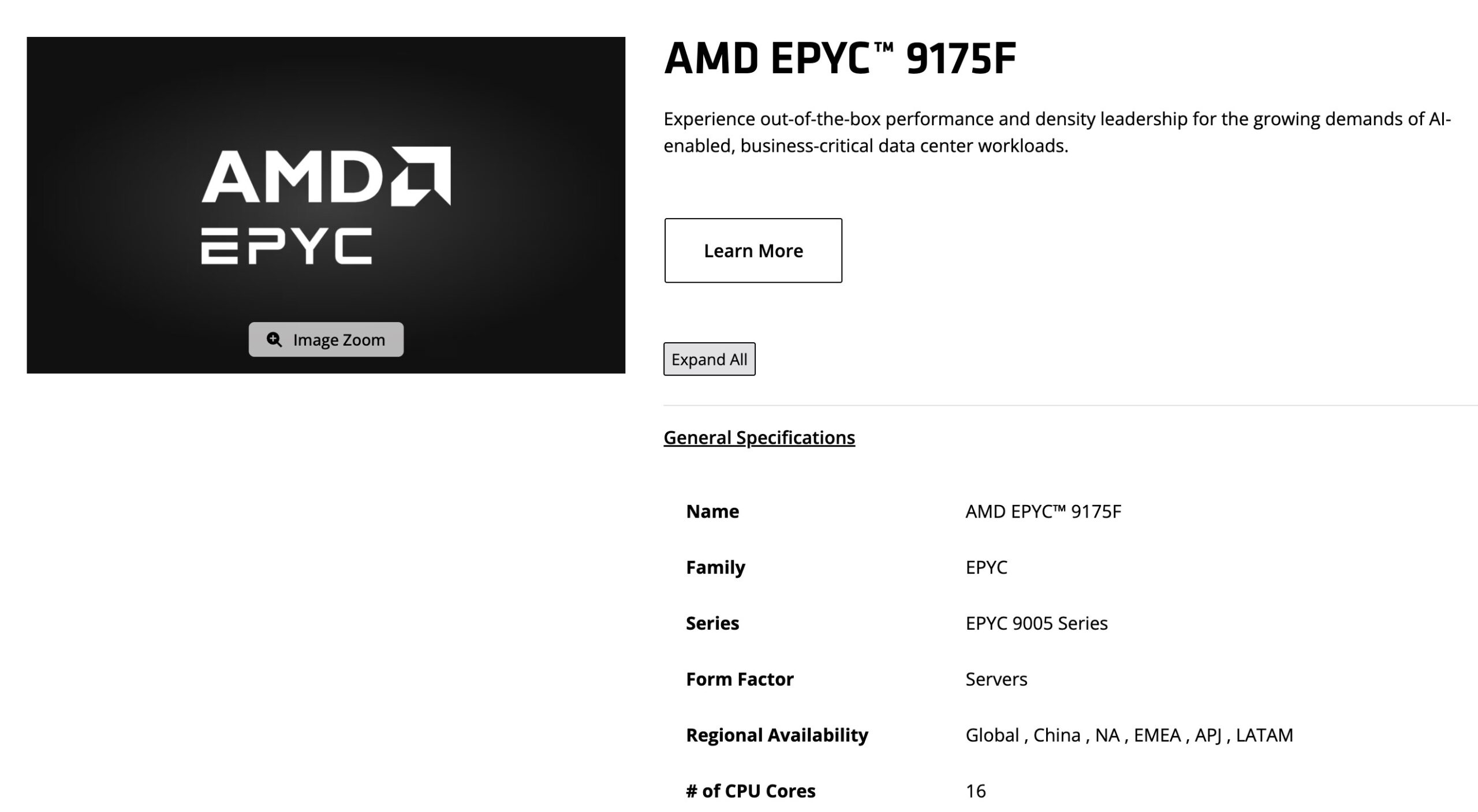Collapse the General Specifications section
The image size is (1478, 812).
(759, 437)
